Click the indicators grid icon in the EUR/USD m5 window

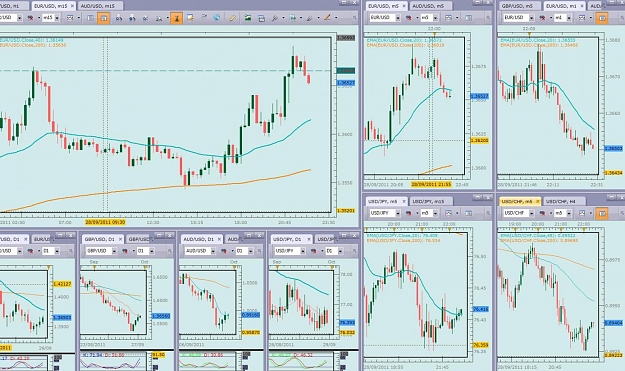(x=448, y=18)
